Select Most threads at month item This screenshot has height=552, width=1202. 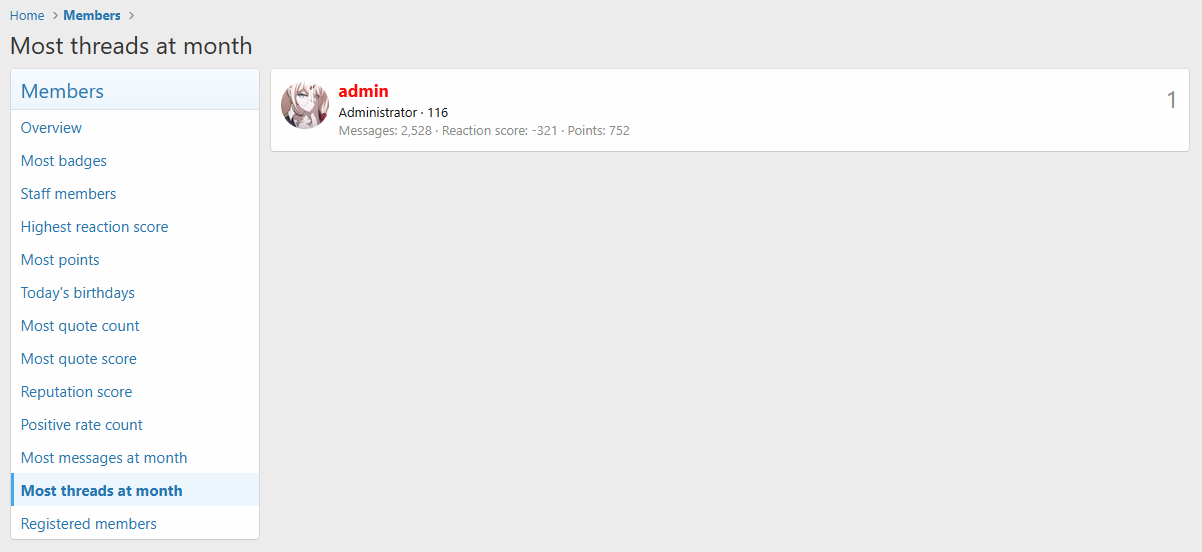(135, 490)
